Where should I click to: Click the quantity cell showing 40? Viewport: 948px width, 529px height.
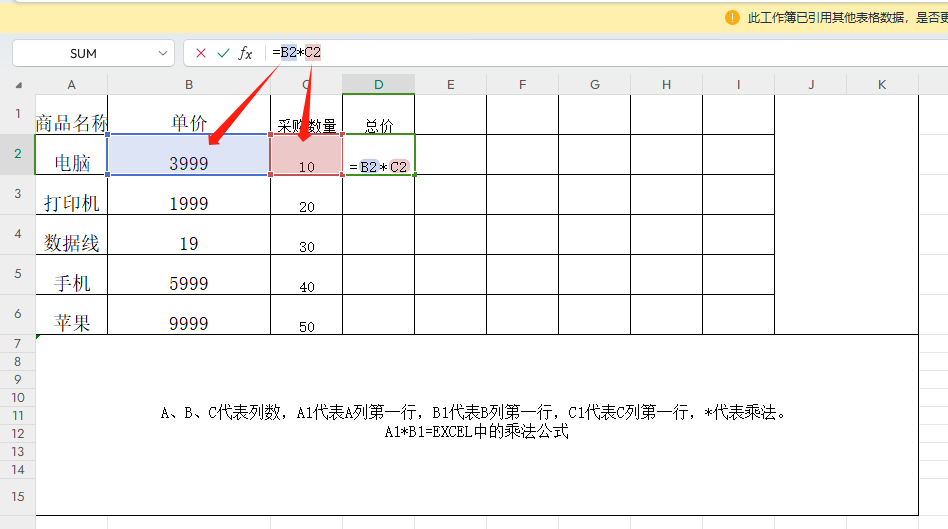307,274
